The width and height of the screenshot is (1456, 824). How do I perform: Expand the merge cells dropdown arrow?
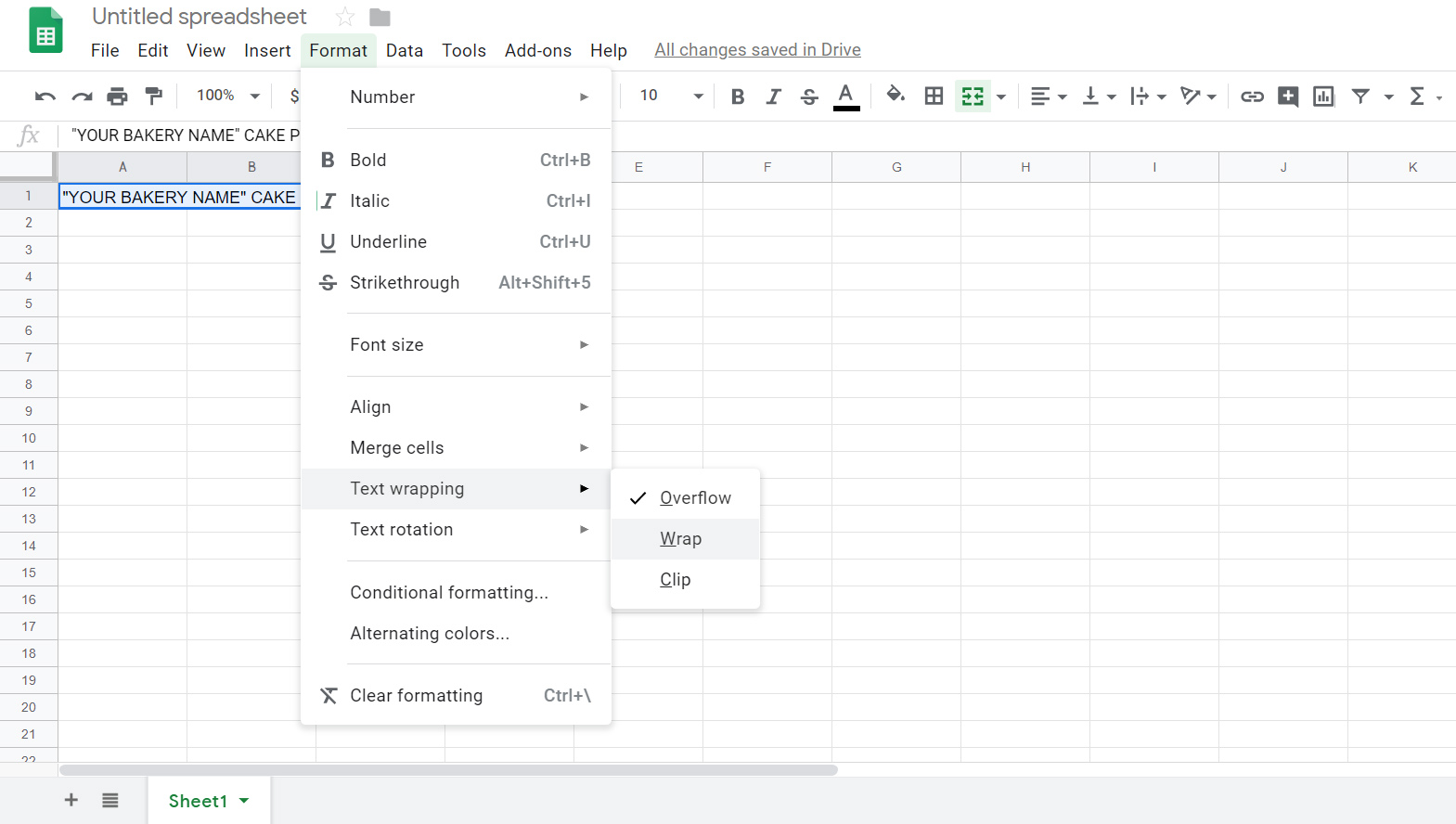1000,97
